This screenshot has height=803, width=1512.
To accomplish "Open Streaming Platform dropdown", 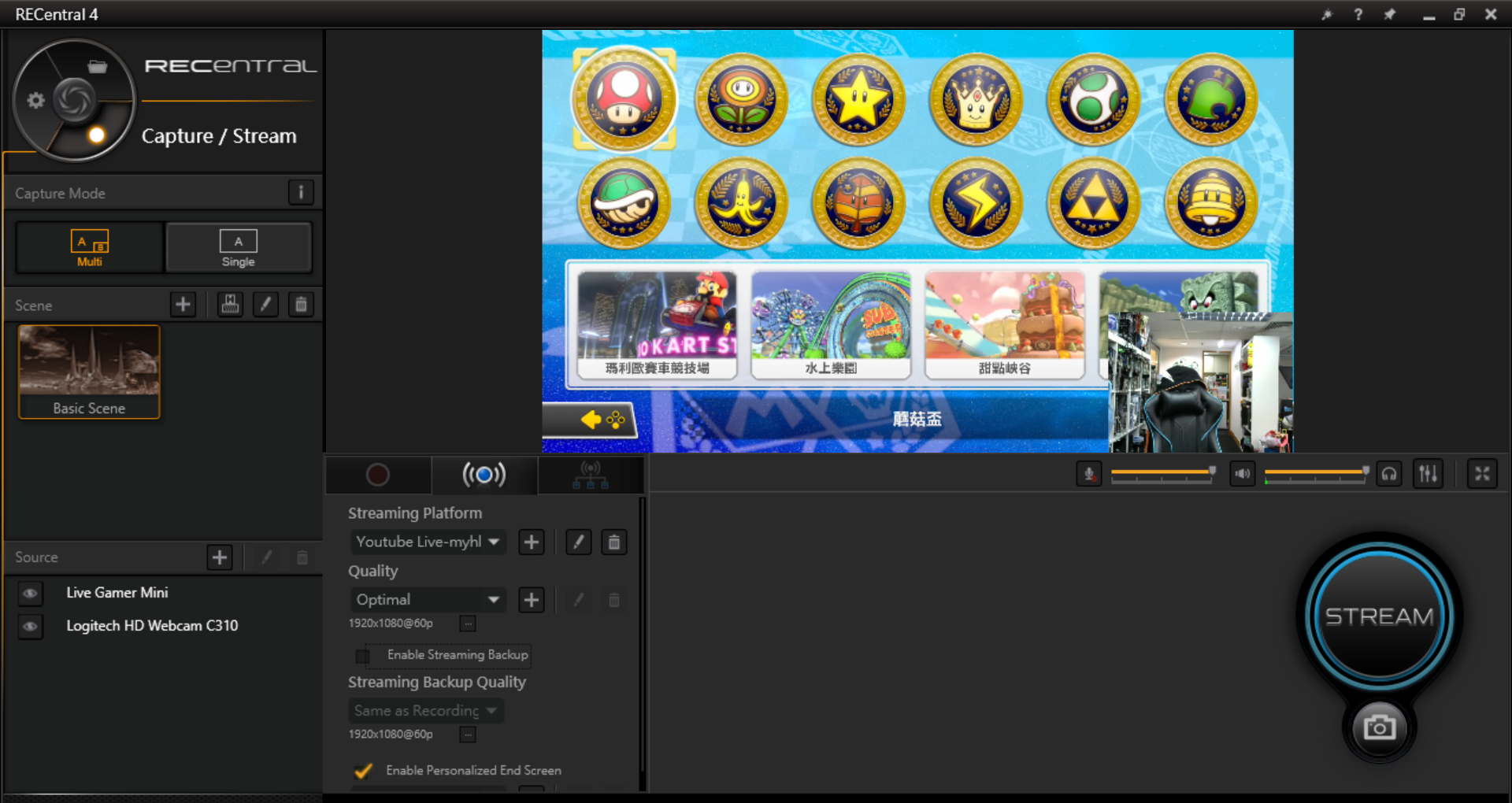I will (428, 542).
